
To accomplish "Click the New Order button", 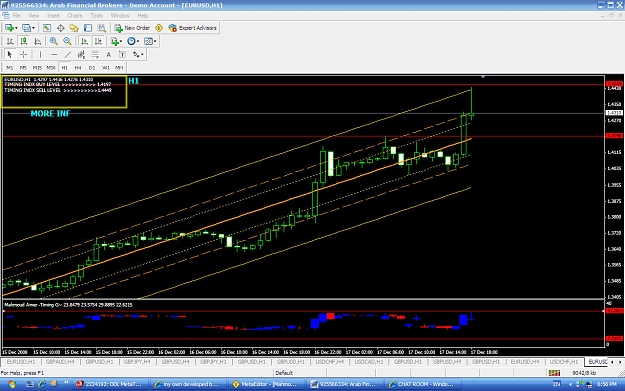I will pyautogui.click(x=132, y=28).
